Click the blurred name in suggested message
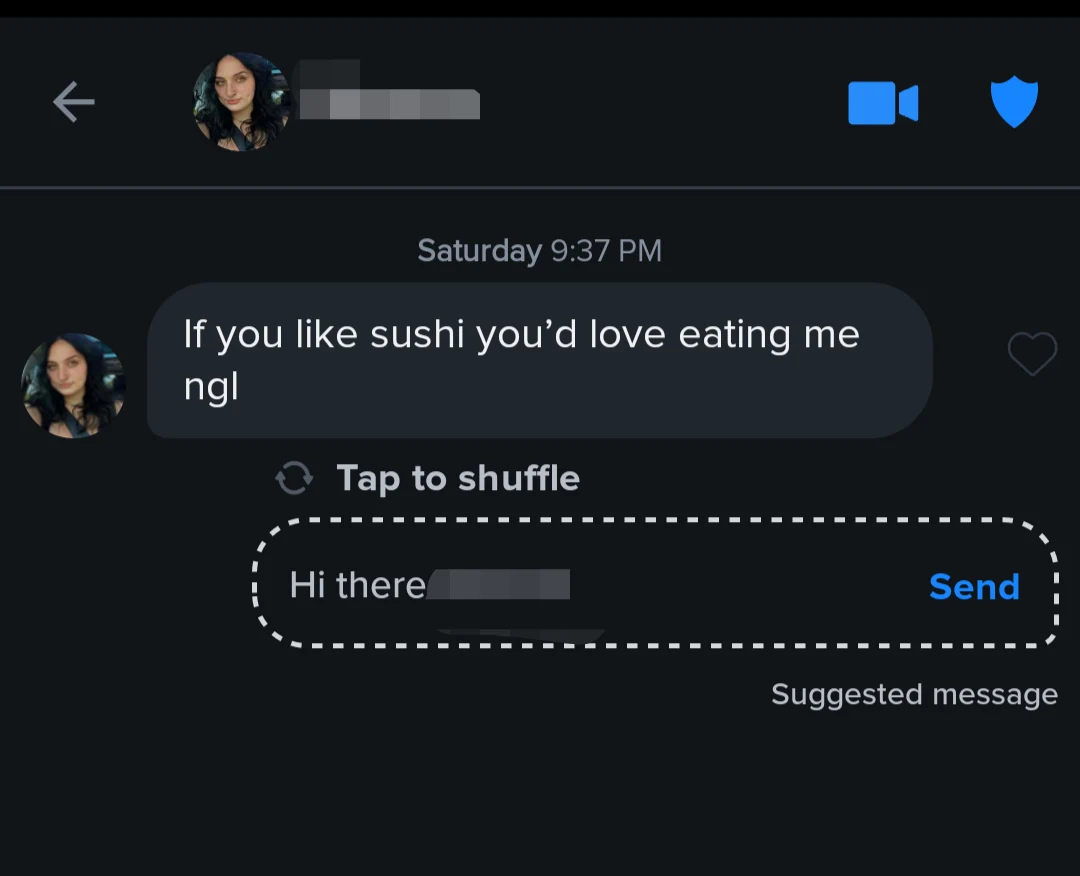The width and height of the screenshot is (1080, 876). (499, 584)
